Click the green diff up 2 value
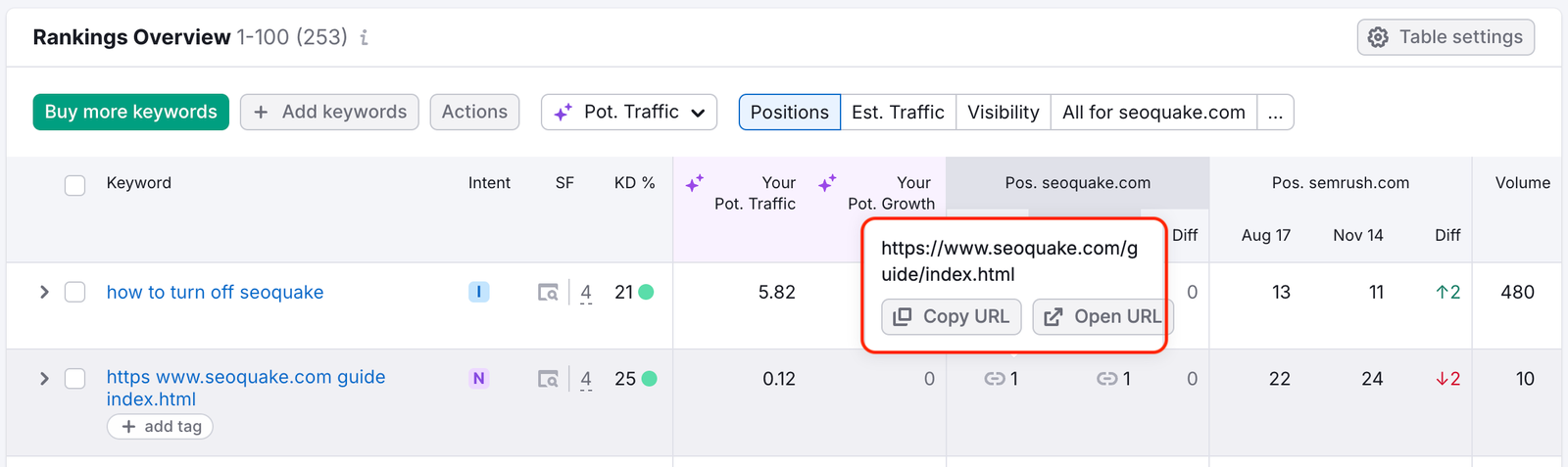The image size is (1568, 467). (x=1447, y=292)
